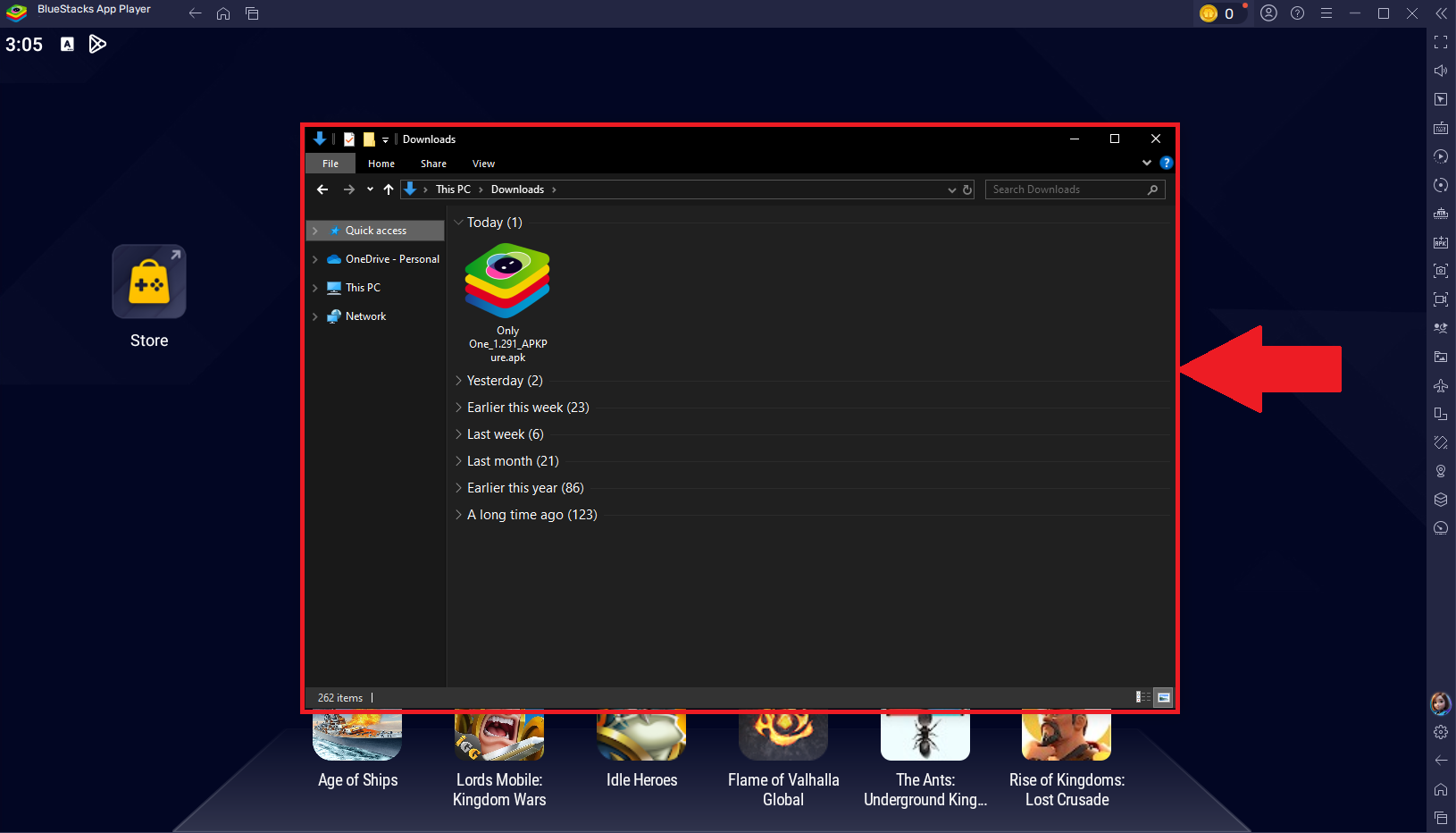Take a screenshot using sidebar camera icon
Image resolution: width=1456 pixels, height=833 pixels.
pos(1440,271)
